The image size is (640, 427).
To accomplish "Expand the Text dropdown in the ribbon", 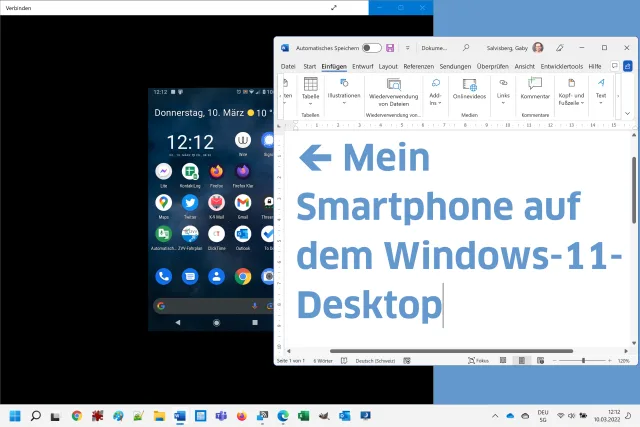I will (601, 92).
